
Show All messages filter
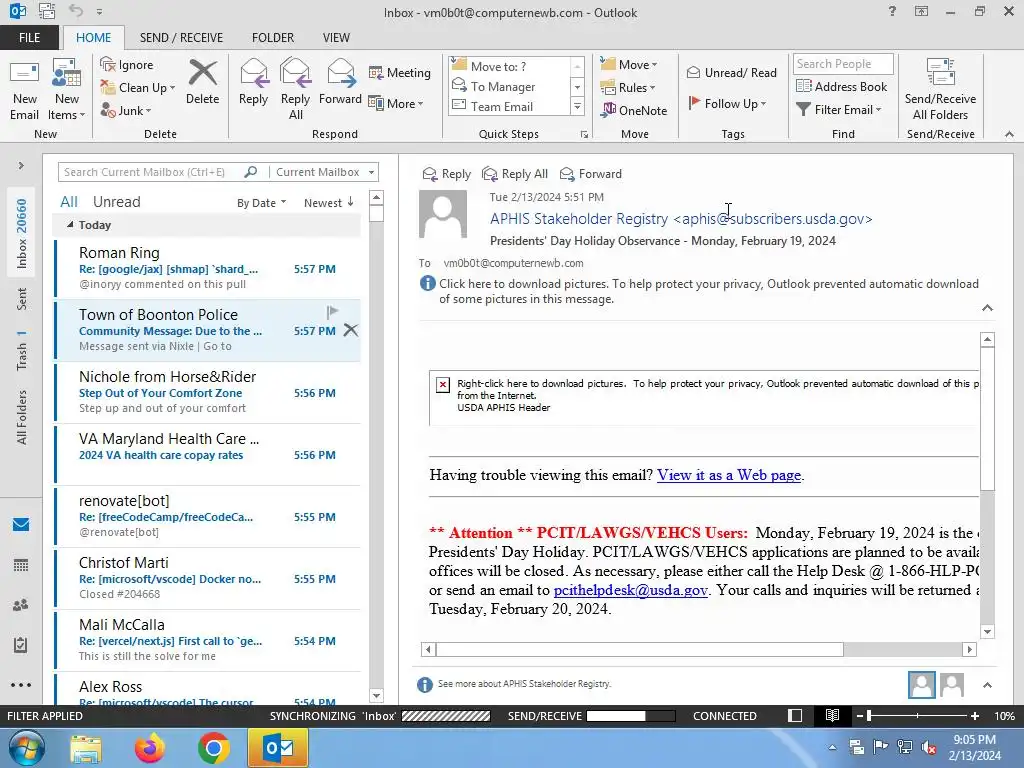[x=69, y=202]
